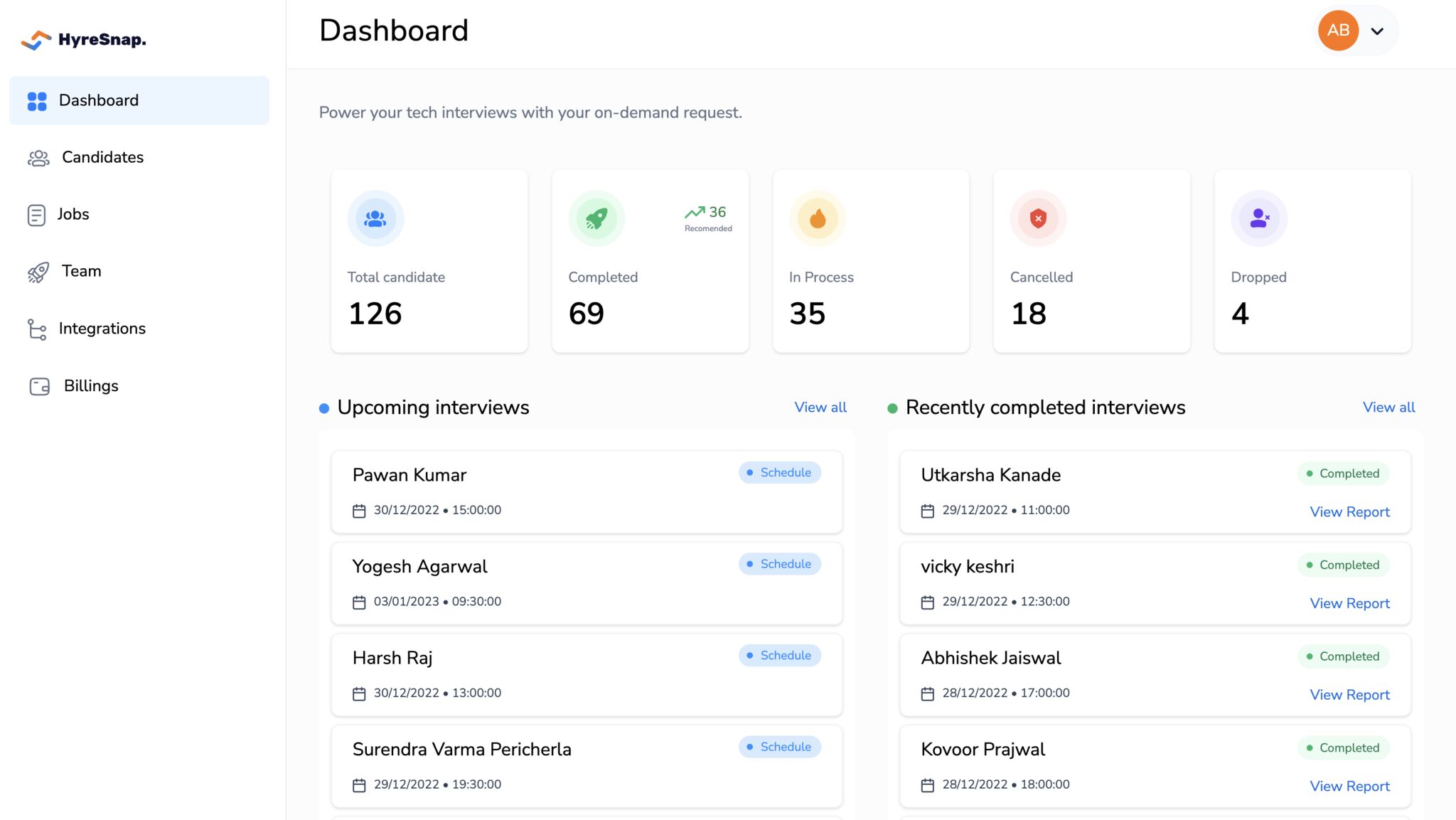Open View Report for Utkarsha Kanade
The image size is (1456, 820).
click(1349, 512)
